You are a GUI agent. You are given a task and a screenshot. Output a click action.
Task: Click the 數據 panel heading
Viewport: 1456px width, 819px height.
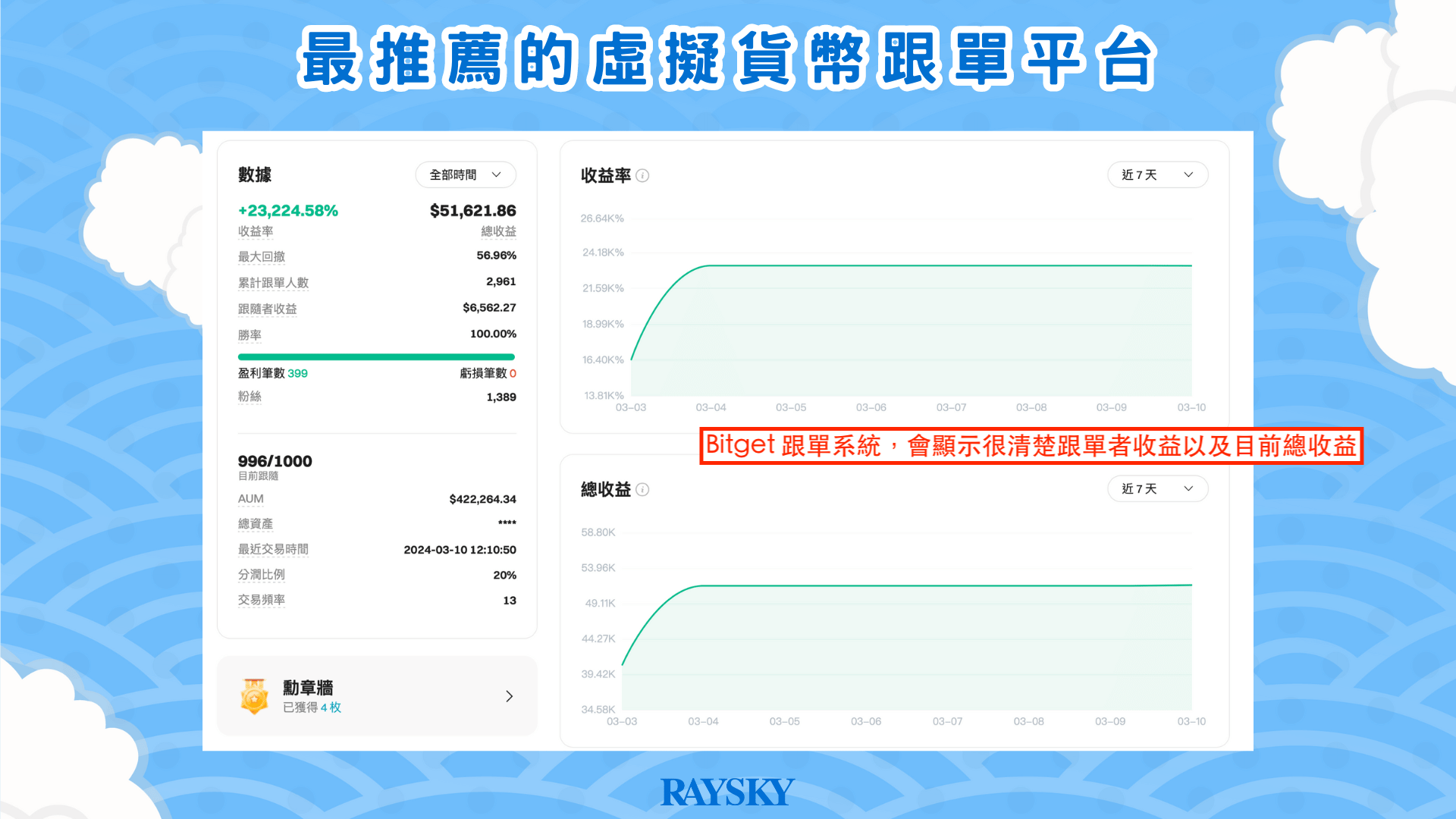(255, 174)
